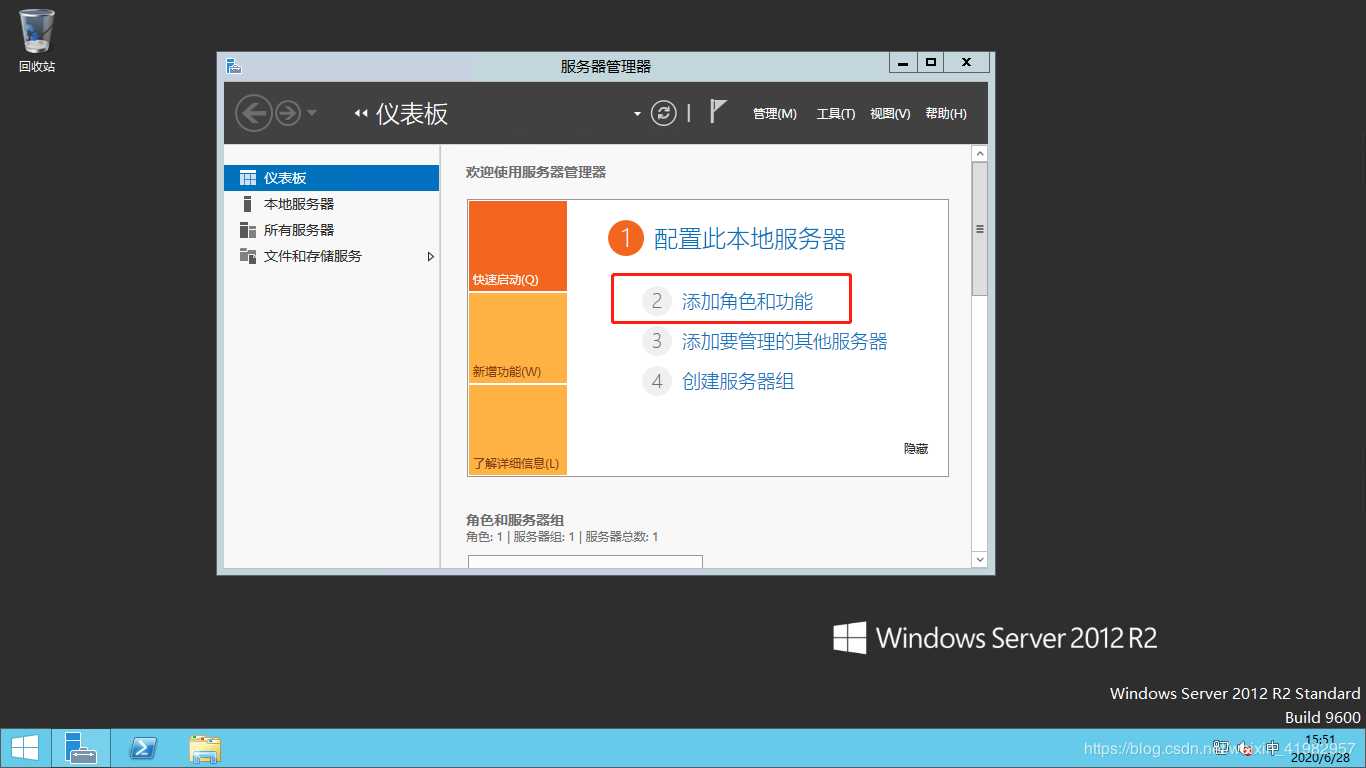Open dropdown arrow left of refresh
Screen dimensions: 1366x768
(x=637, y=114)
